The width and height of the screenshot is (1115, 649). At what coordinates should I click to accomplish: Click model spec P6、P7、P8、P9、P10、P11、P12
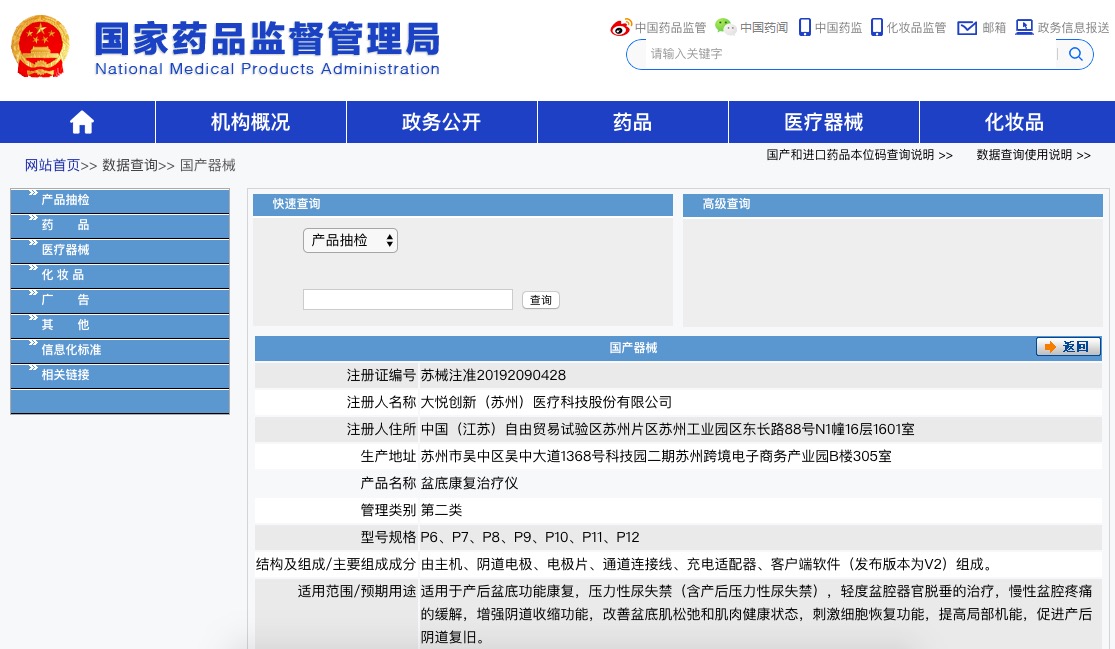(x=530, y=537)
